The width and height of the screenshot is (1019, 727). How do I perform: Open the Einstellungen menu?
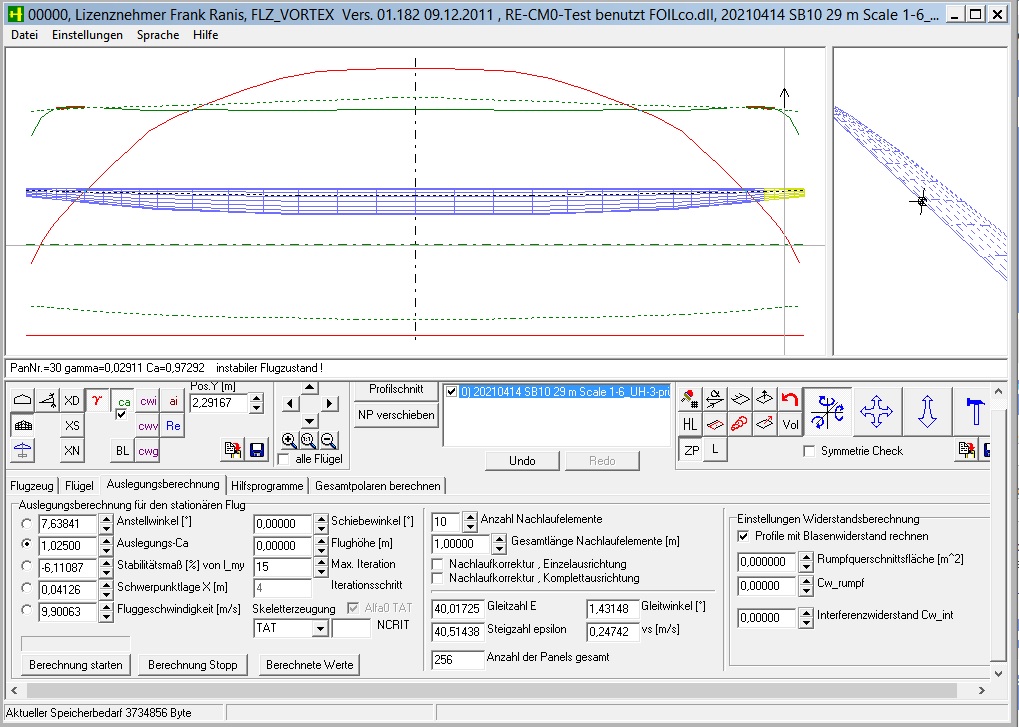click(x=87, y=35)
